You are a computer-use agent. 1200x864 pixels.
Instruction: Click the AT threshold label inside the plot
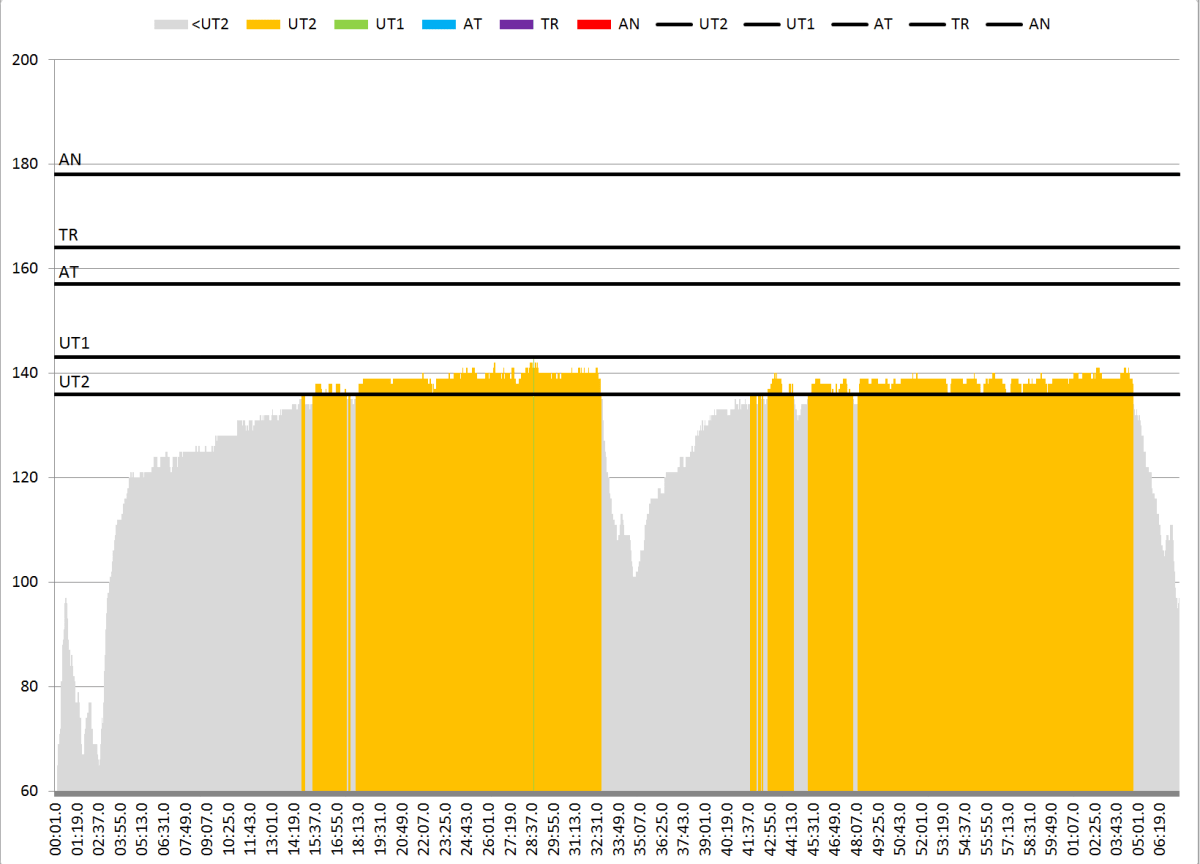coord(69,272)
